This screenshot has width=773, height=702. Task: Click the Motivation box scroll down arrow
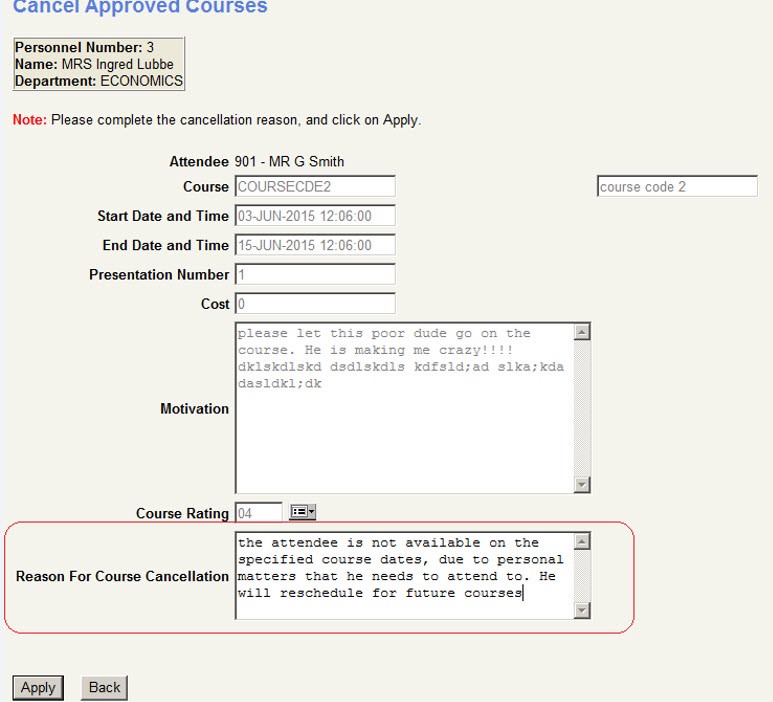pyautogui.click(x=583, y=485)
